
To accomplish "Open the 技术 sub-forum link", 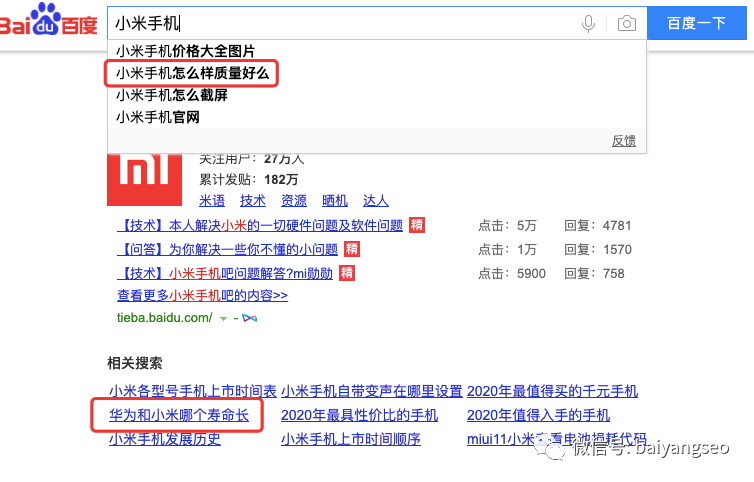I will [x=253, y=201].
